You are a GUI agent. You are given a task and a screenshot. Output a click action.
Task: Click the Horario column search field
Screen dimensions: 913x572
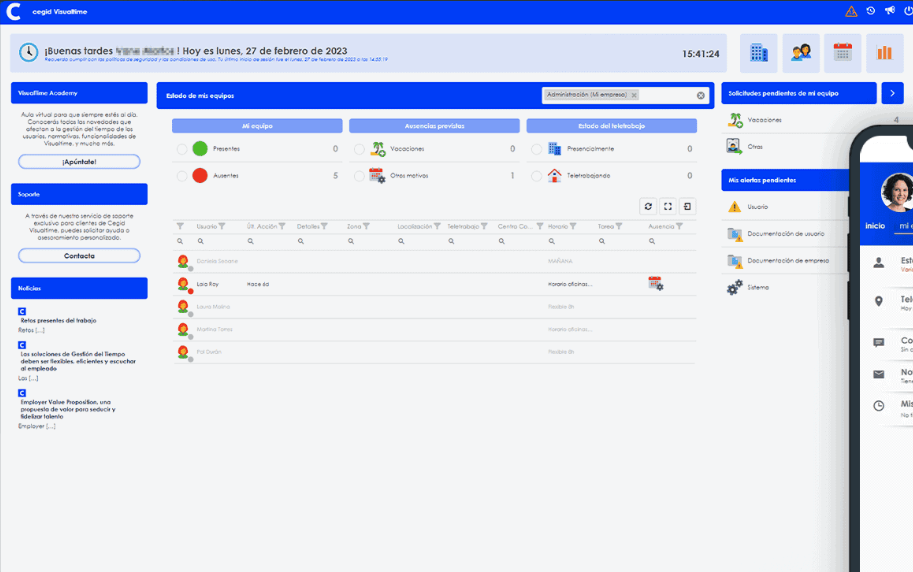[569, 241]
